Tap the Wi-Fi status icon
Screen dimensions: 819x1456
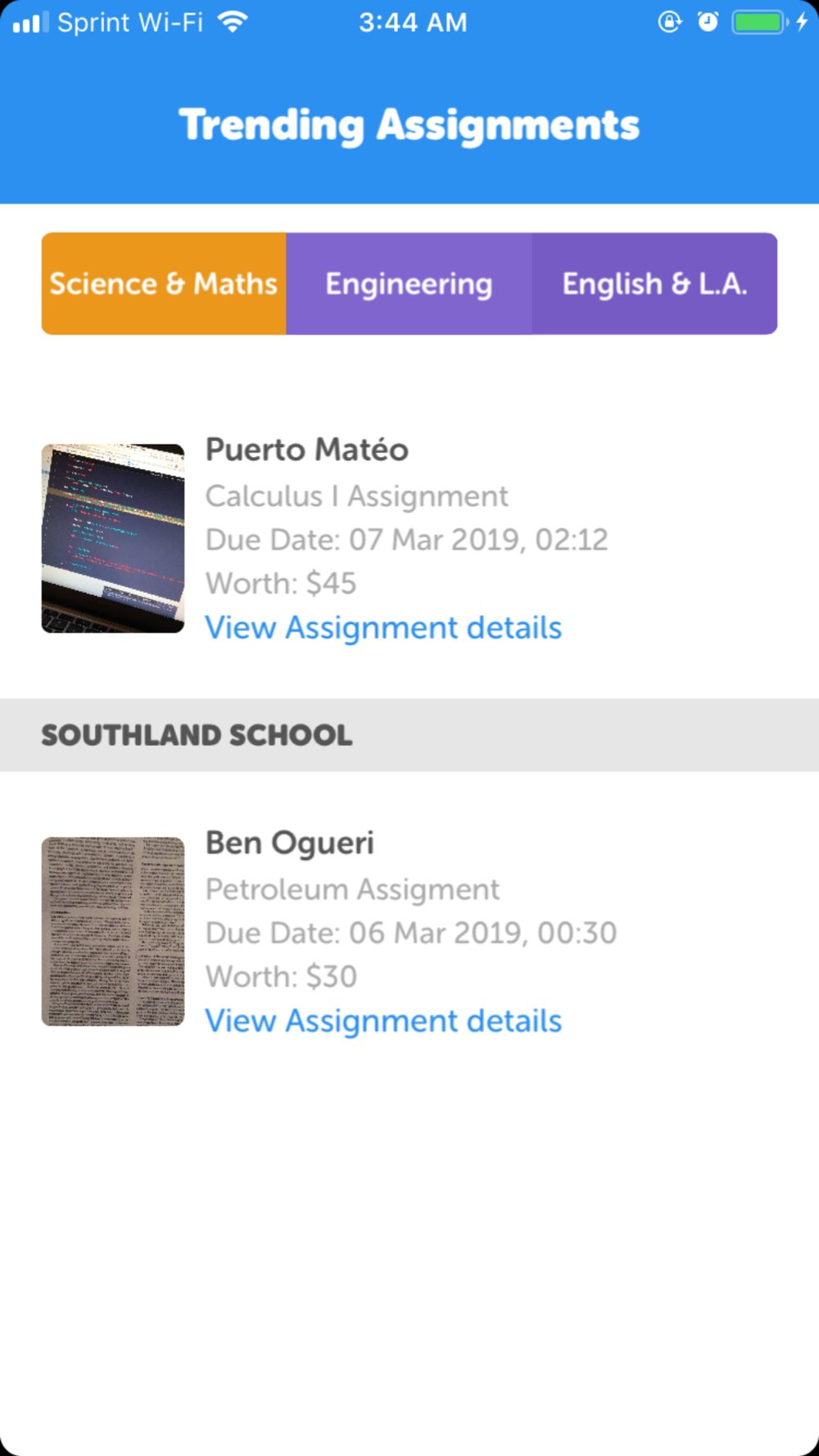click(x=233, y=22)
